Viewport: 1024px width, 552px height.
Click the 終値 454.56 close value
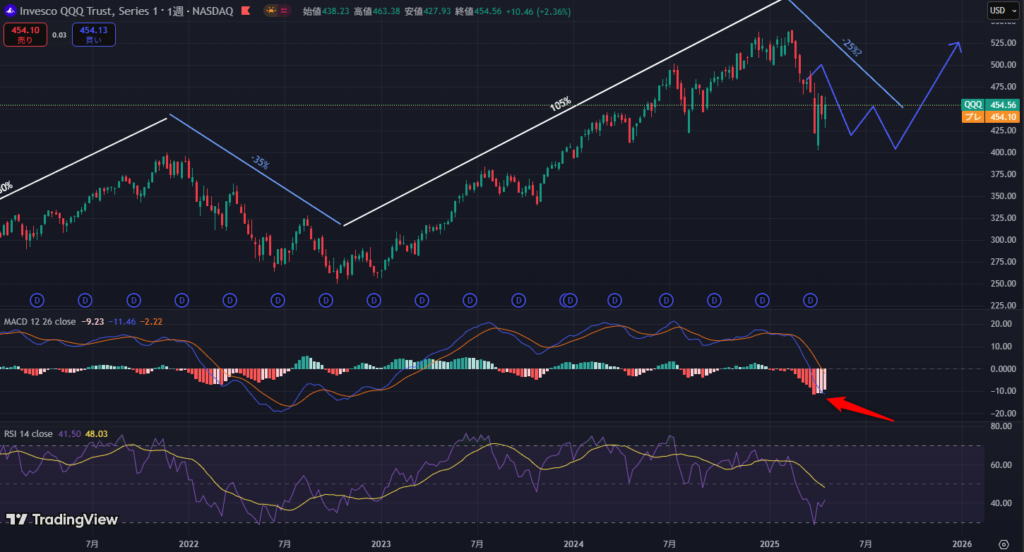coord(478,11)
